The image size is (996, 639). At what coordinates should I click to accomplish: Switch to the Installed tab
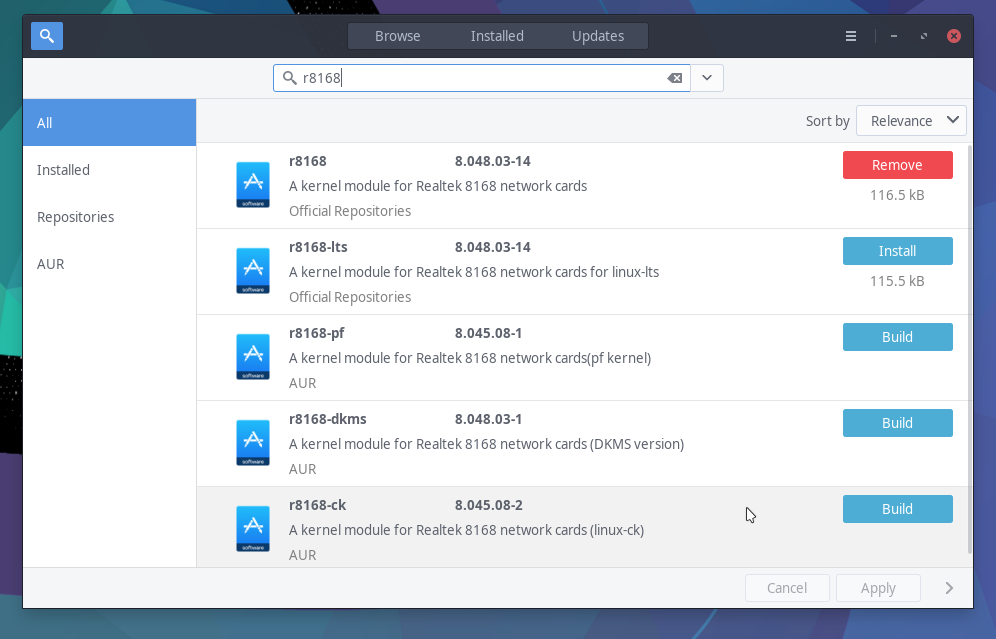497,36
